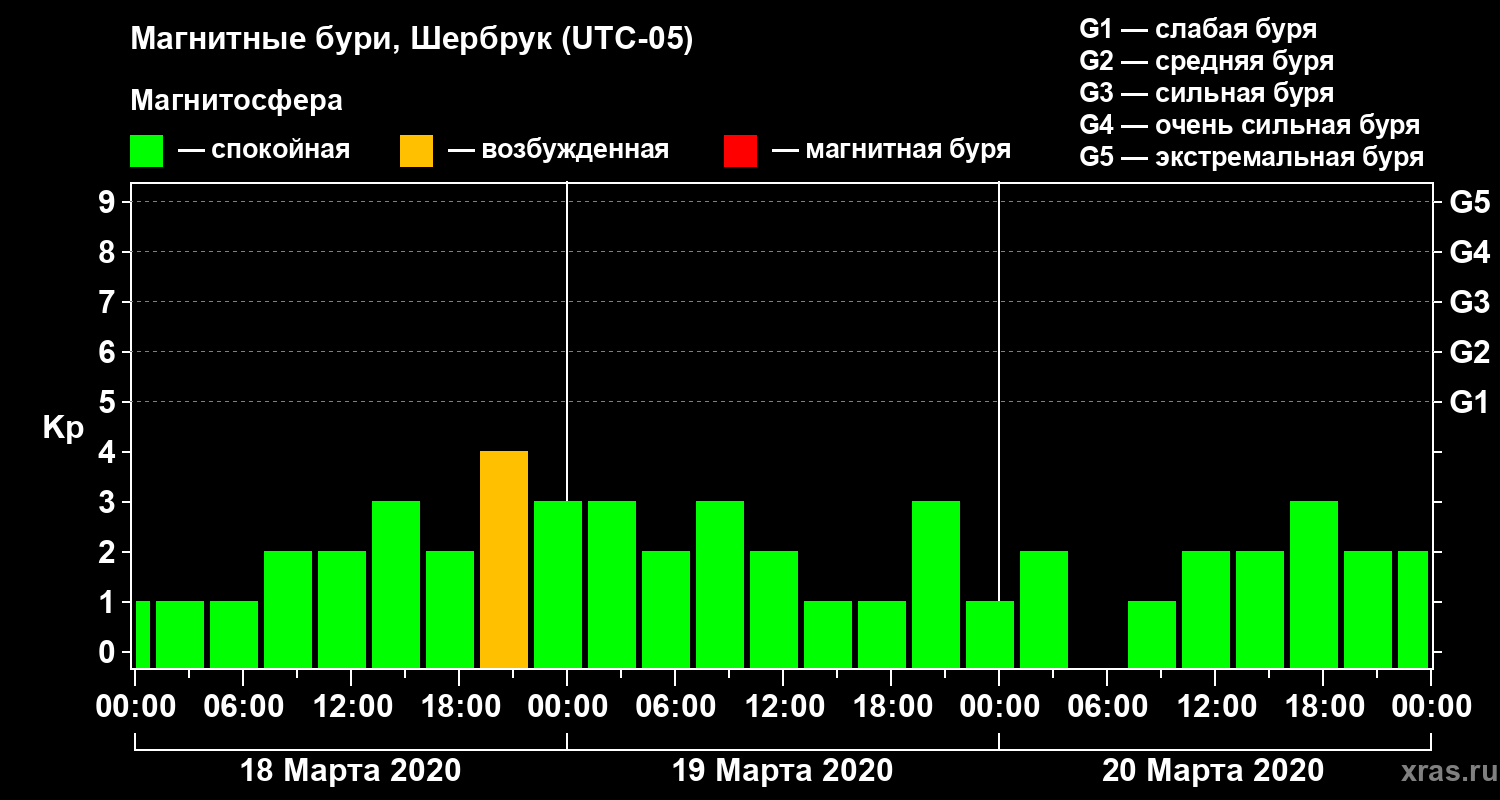1500x800 pixels.
Task: Click the 'G5' label on the right axis
Action: [1470, 202]
